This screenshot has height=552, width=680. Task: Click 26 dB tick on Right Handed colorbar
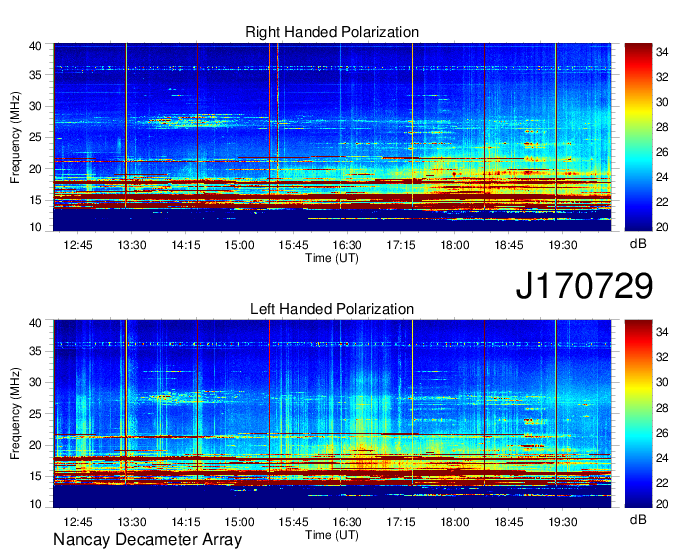coord(662,152)
